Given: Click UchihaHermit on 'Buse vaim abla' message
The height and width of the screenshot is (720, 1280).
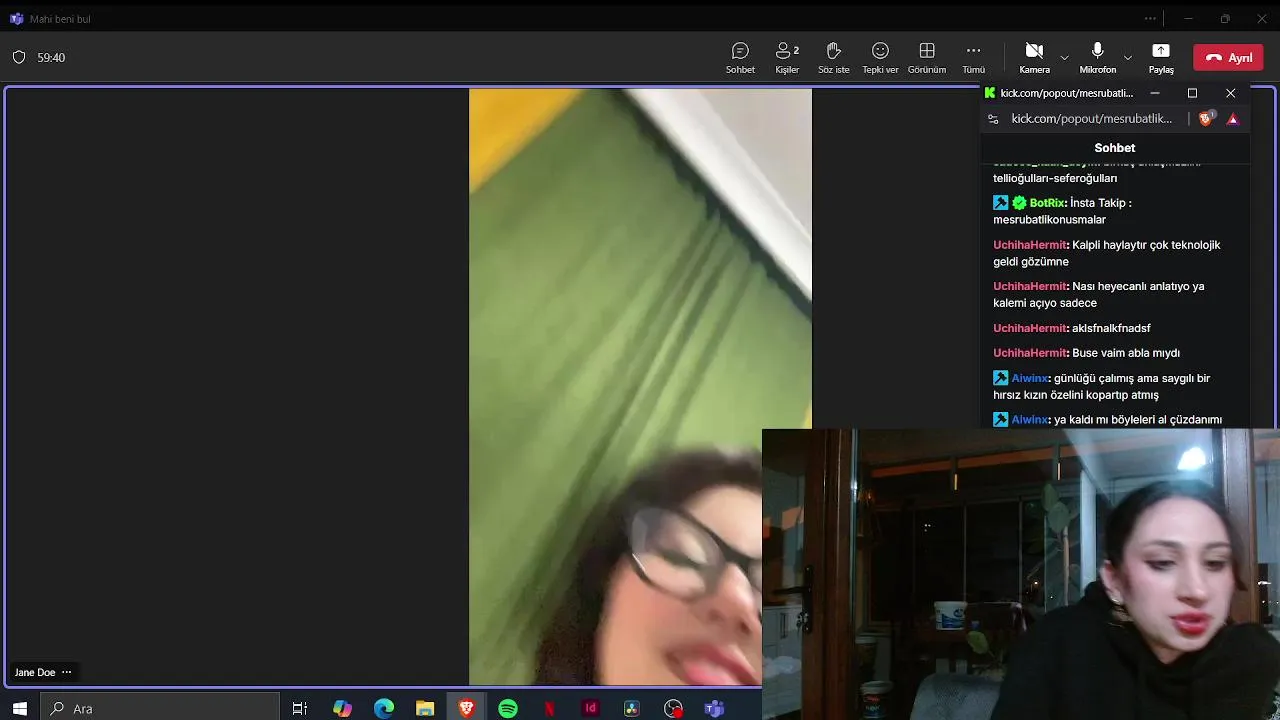Looking at the screenshot, I should coord(1030,353).
